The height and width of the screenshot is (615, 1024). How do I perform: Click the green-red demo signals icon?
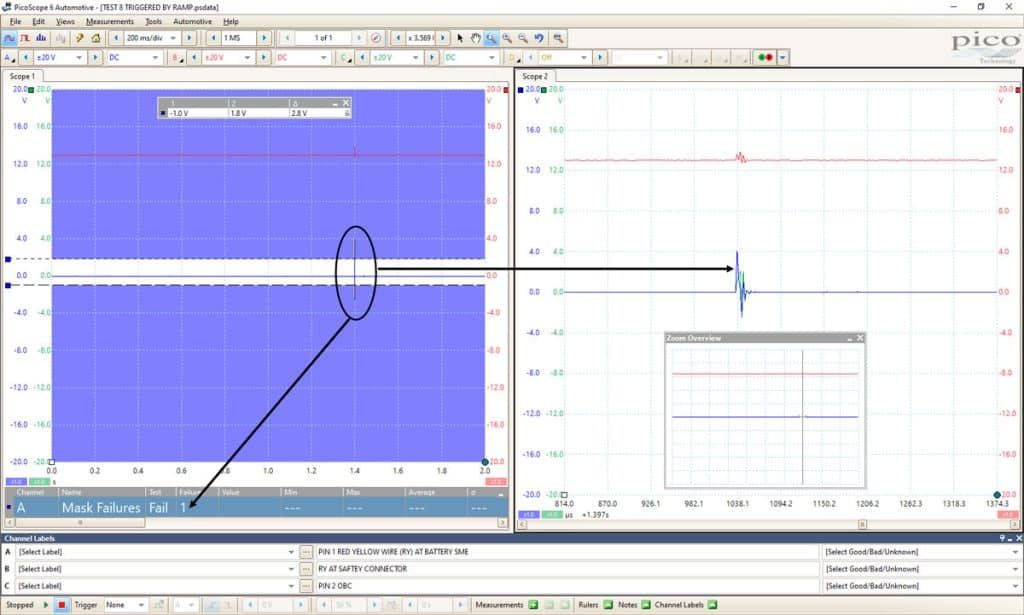pyautogui.click(x=765, y=57)
